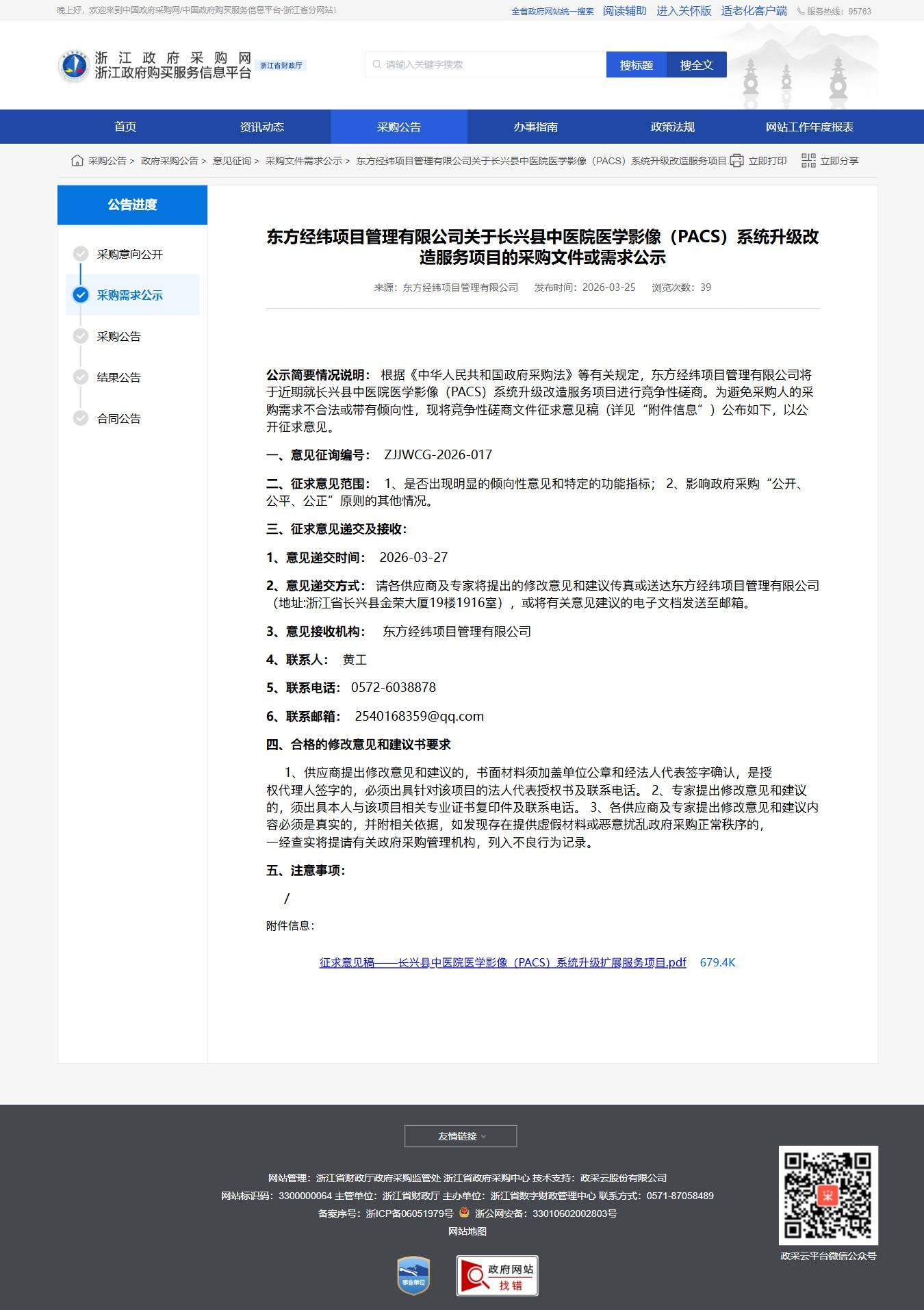Click the printer icon for 立即打印
924x1310 pixels.
[736, 161]
